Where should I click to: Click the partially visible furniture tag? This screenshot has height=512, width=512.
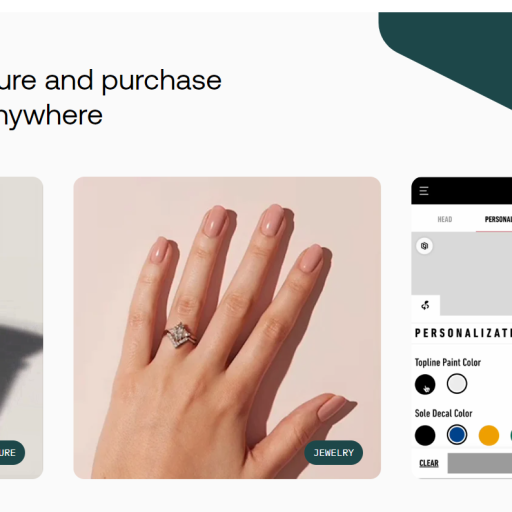click(11, 453)
